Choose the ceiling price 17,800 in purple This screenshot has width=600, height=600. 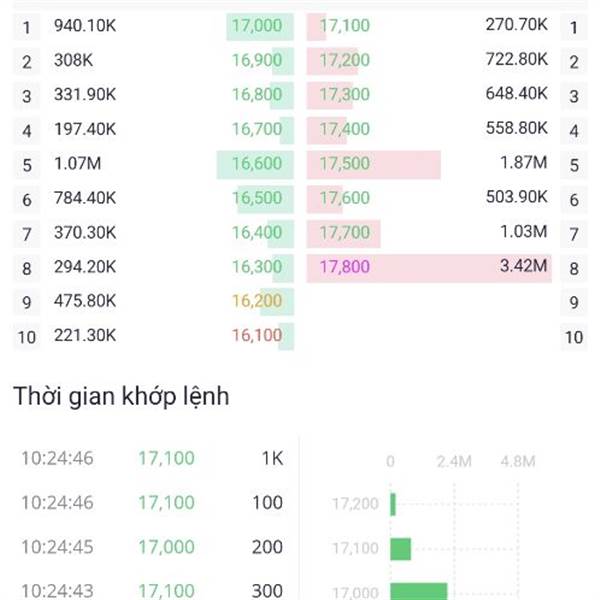345,267
